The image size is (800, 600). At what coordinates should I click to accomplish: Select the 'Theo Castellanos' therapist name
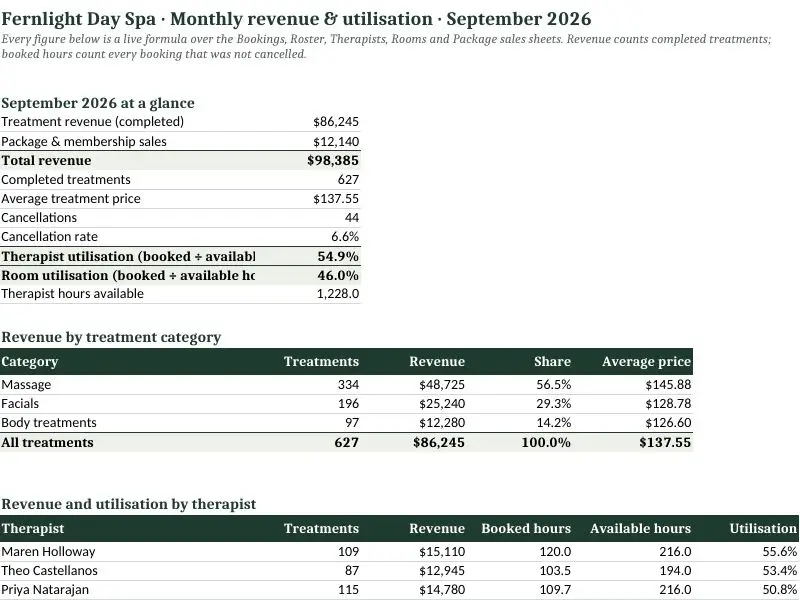49,570
